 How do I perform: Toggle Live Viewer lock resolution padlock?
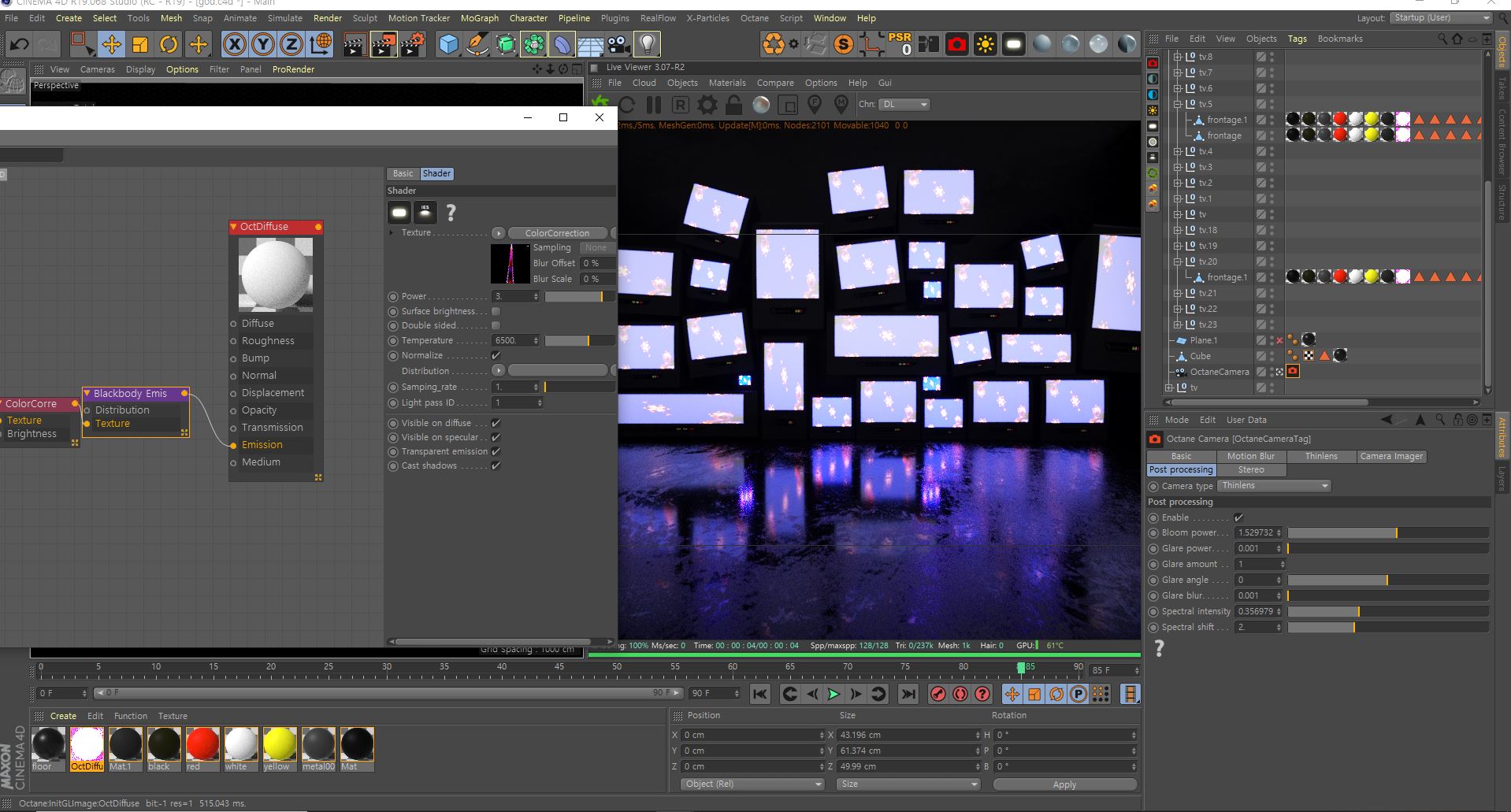click(733, 104)
